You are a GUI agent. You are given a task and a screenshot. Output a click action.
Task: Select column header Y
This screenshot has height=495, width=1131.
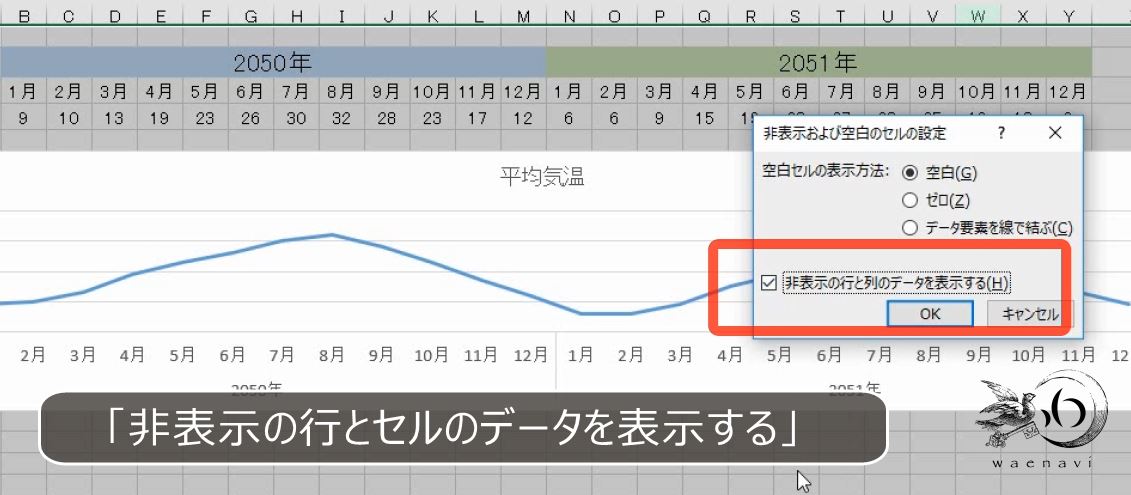pos(1068,17)
